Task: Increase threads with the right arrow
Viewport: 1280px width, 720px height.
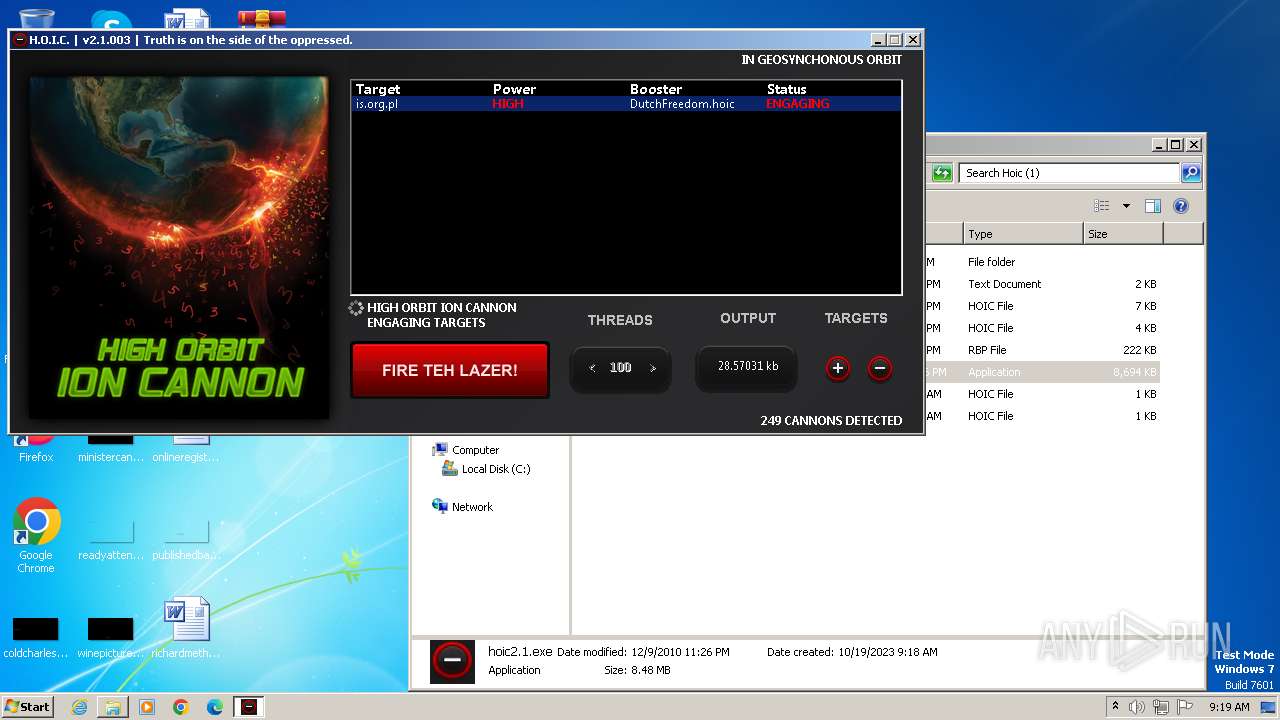Action: [x=653, y=368]
